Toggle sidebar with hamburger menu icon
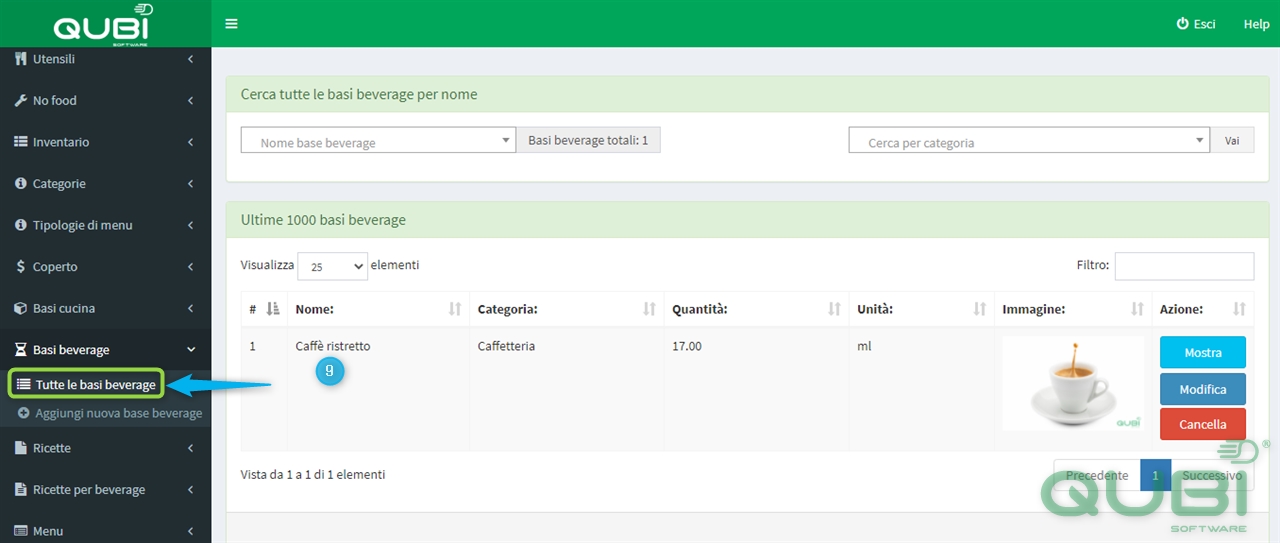Screen dimensions: 1280x543 tap(231, 24)
